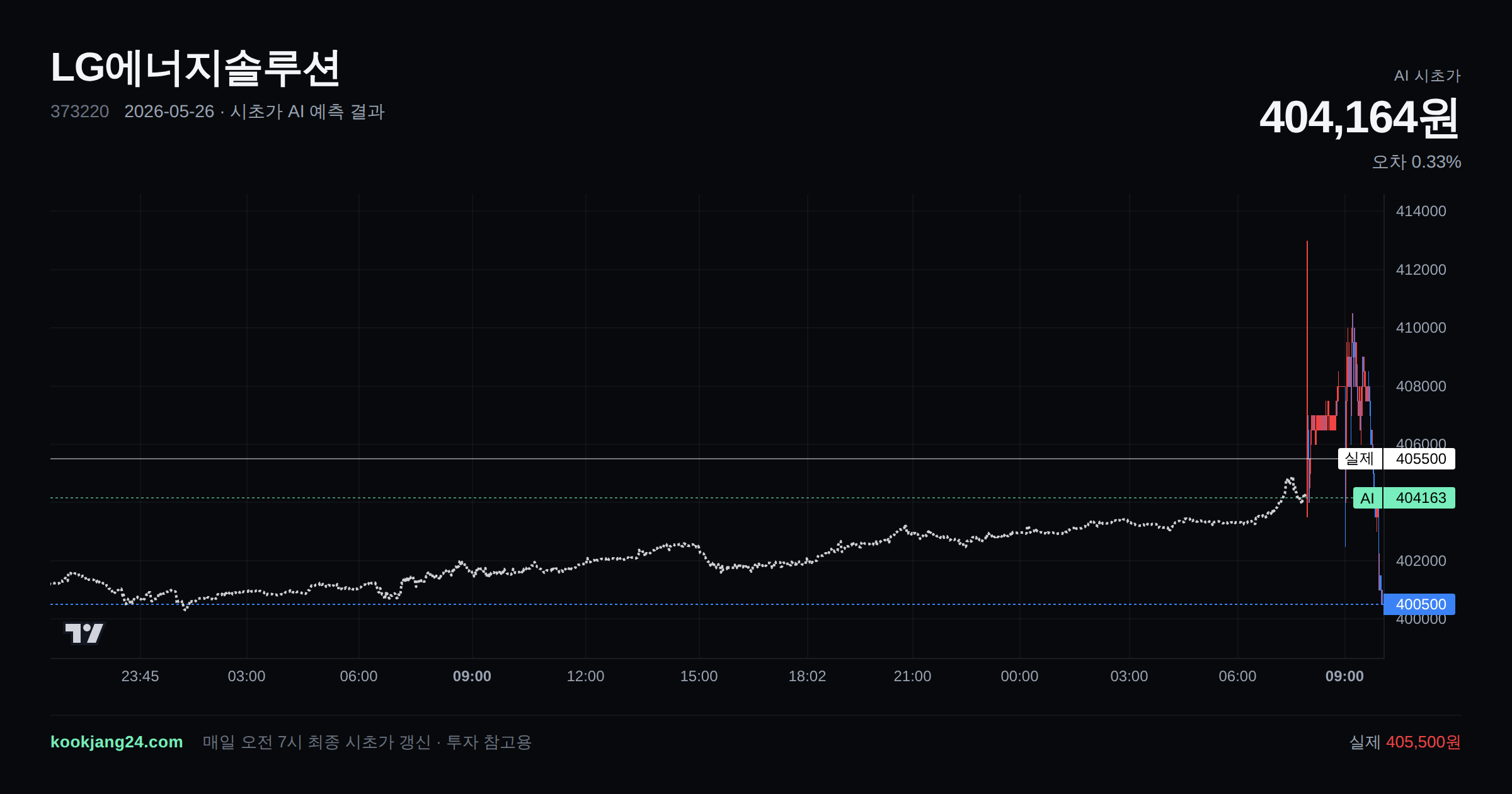Screen dimensions: 1512x794
Task: Select the stock code 373220
Action: pos(79,112)
